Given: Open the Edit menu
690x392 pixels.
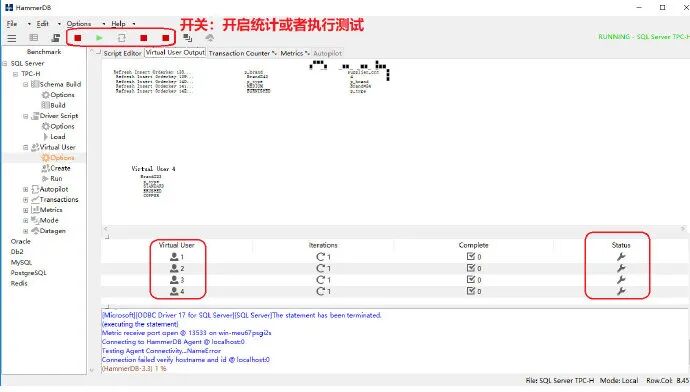Looking at the screenshot, I should click(x=42, y=24).
